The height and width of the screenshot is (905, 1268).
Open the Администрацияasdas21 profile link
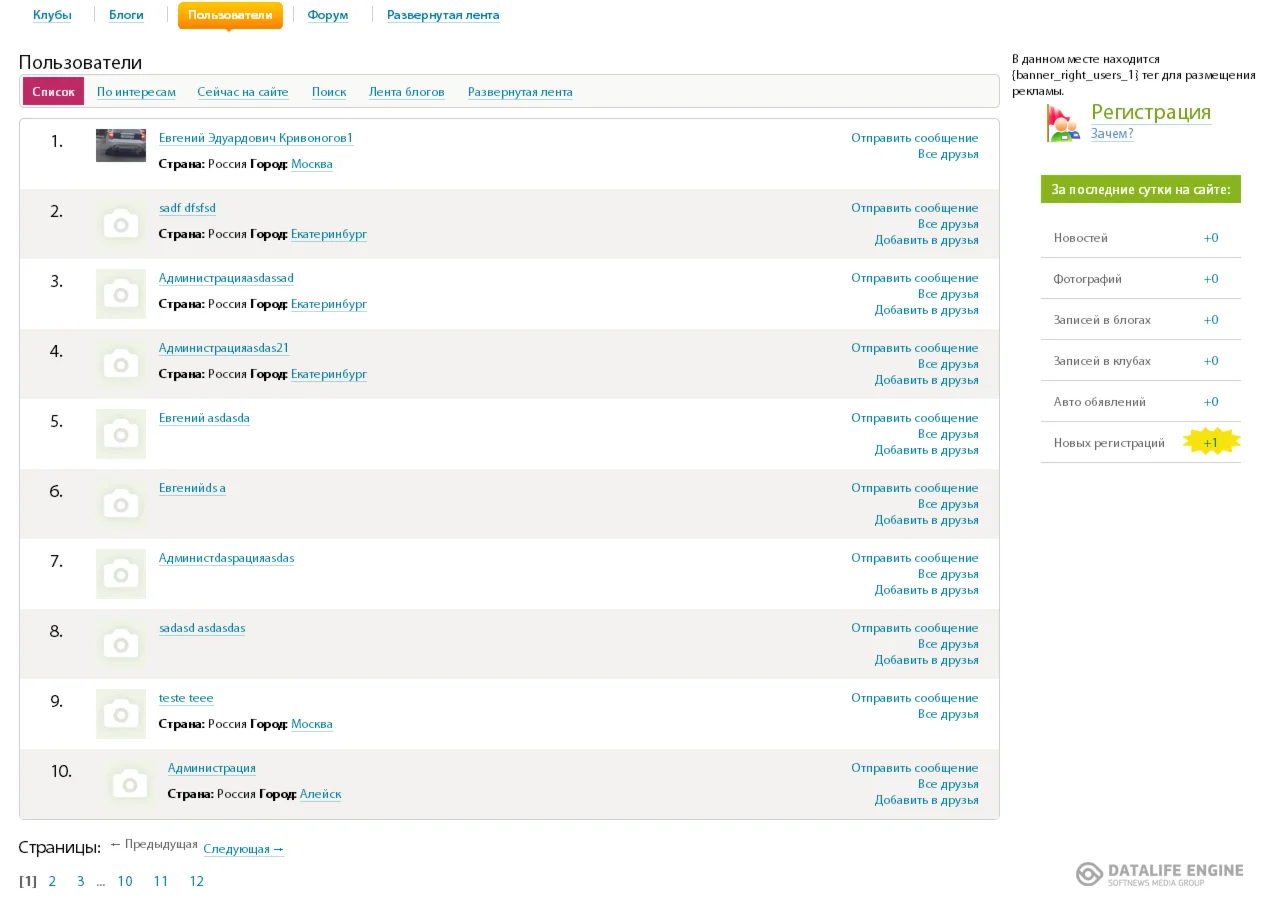224,348
